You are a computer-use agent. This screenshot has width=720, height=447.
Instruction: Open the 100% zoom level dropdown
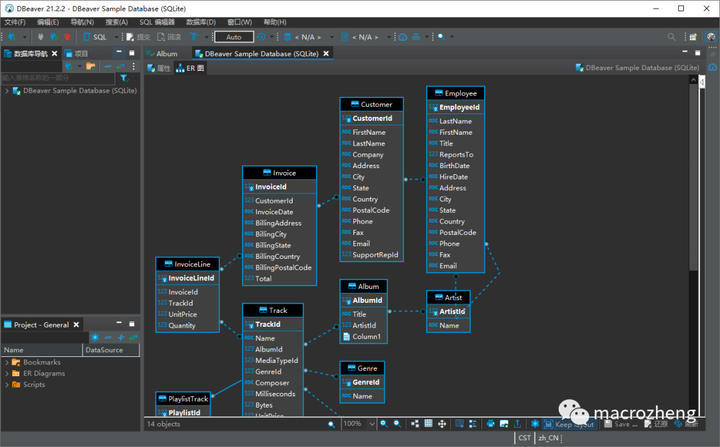[371, 424]
